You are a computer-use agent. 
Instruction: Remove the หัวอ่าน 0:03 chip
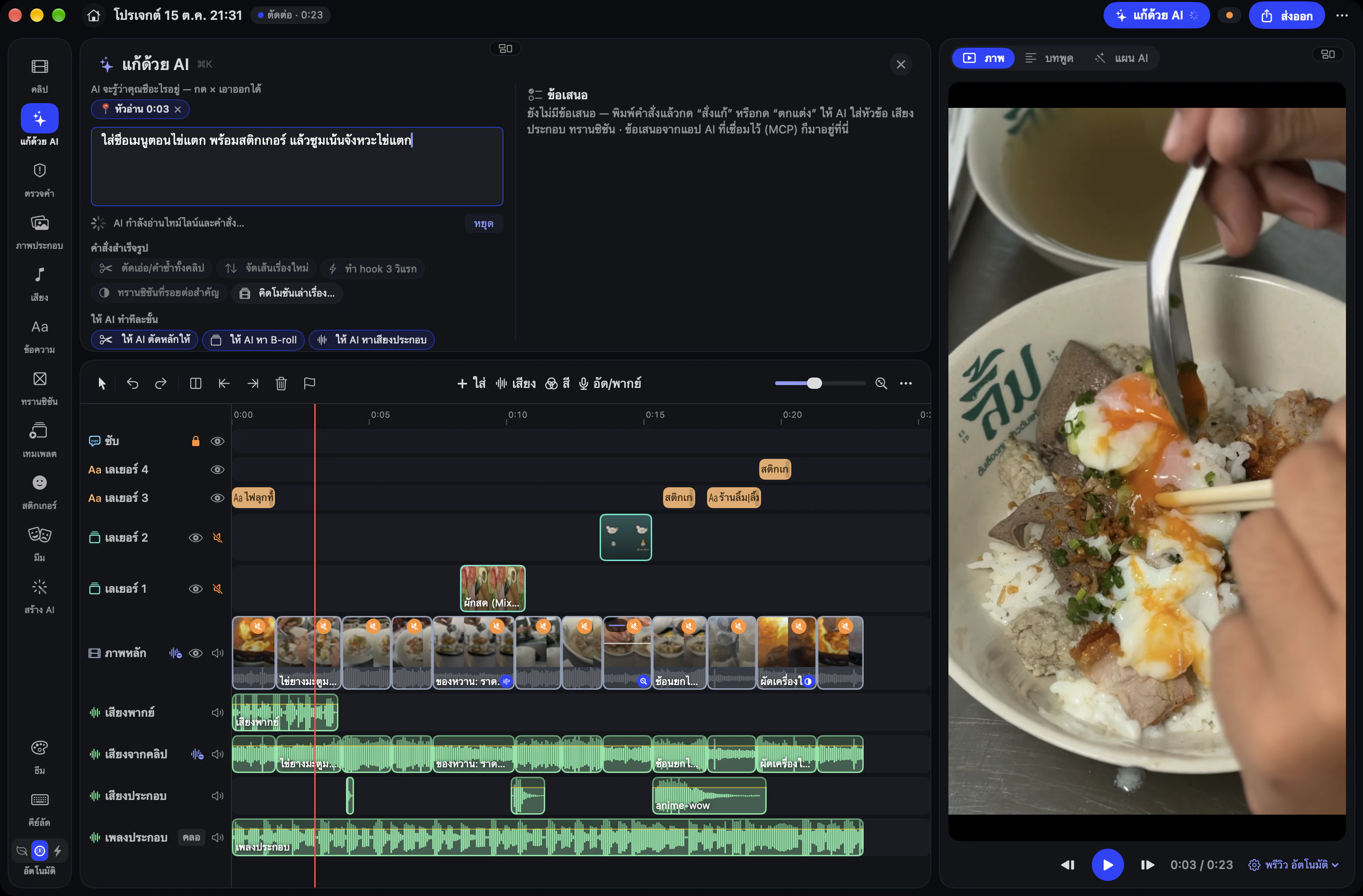[177, 109]
